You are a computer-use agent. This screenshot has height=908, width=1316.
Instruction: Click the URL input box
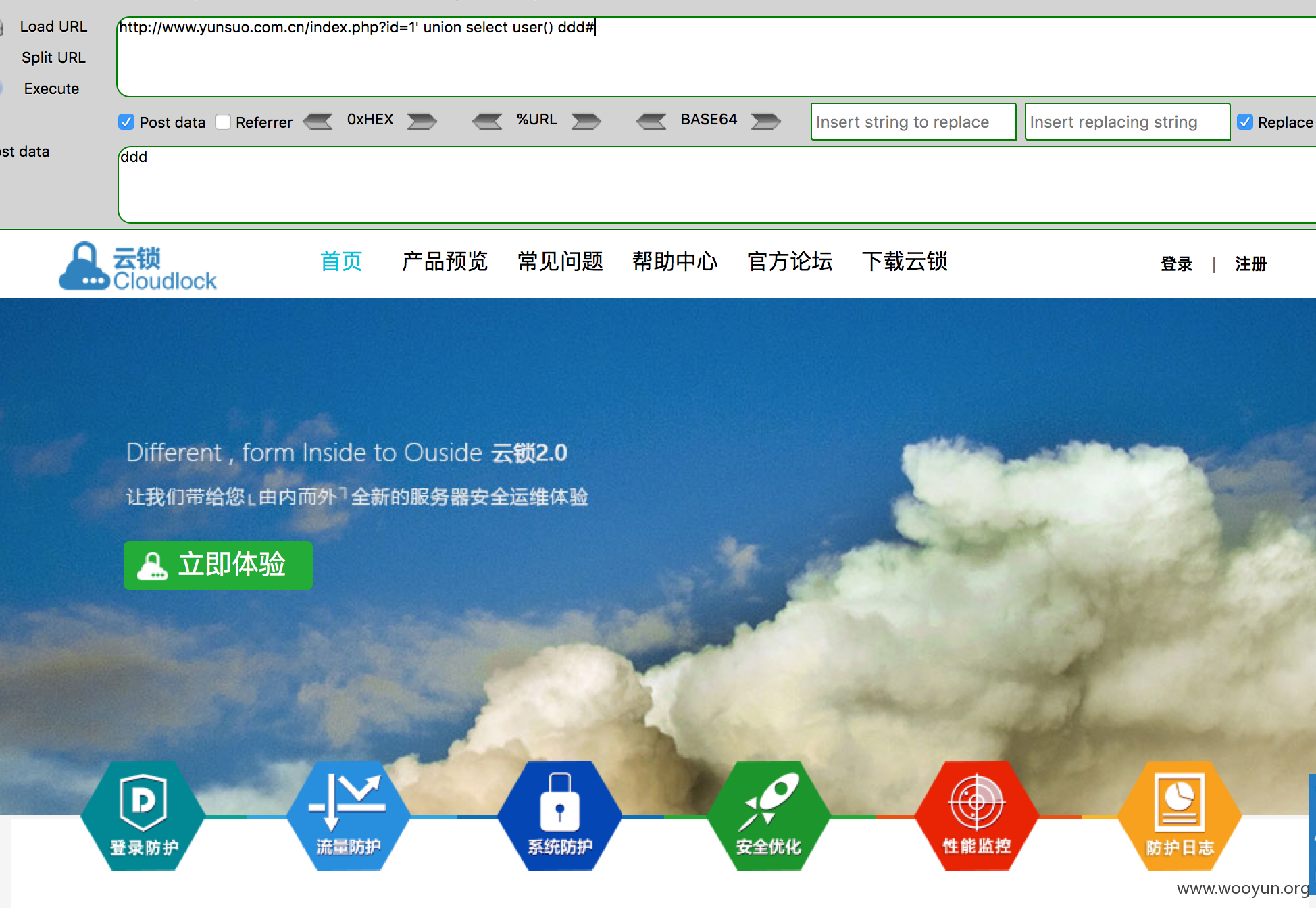tap(716, 57)
